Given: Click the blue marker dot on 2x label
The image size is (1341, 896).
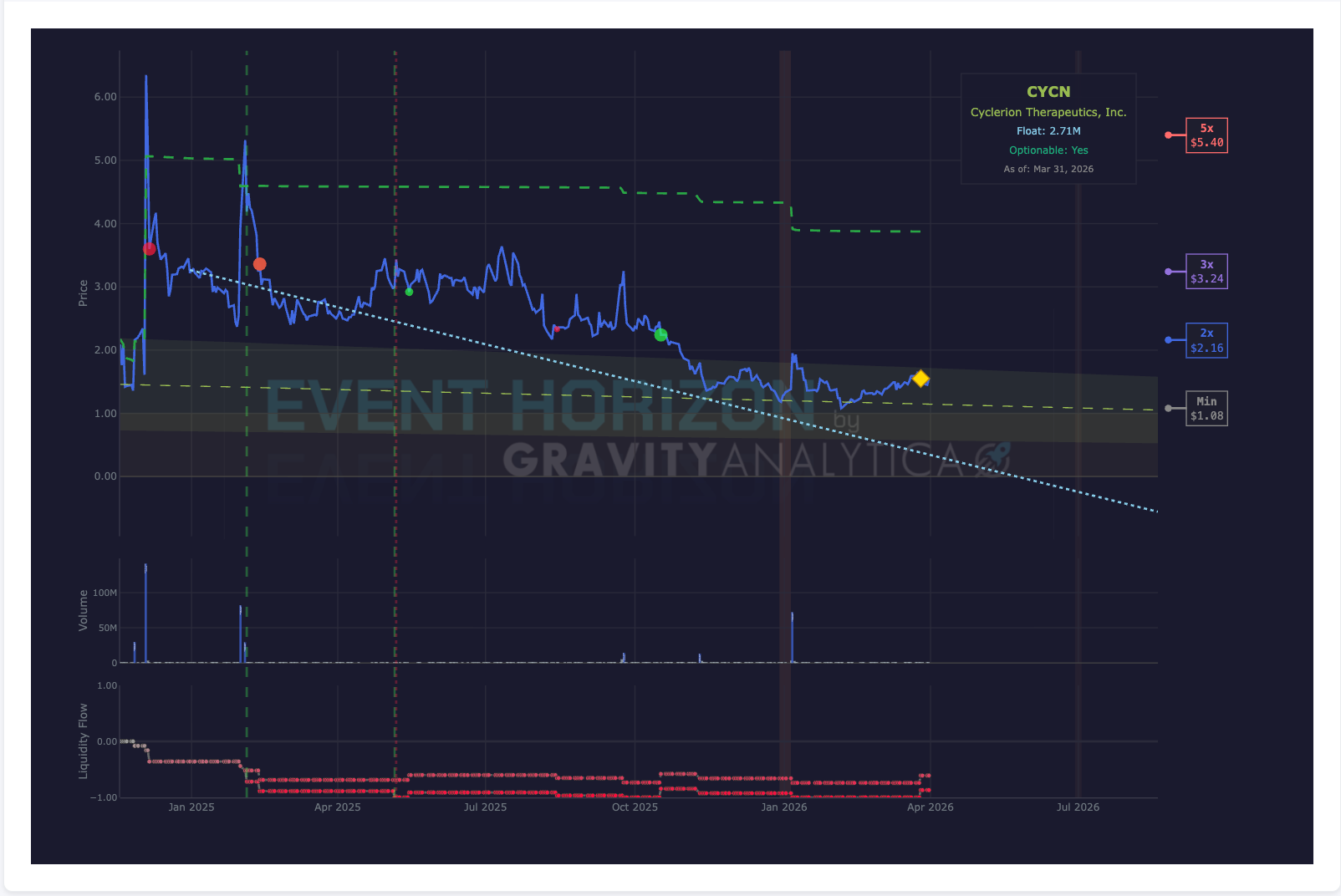Looking at the screenshot, I should 1168,340.
